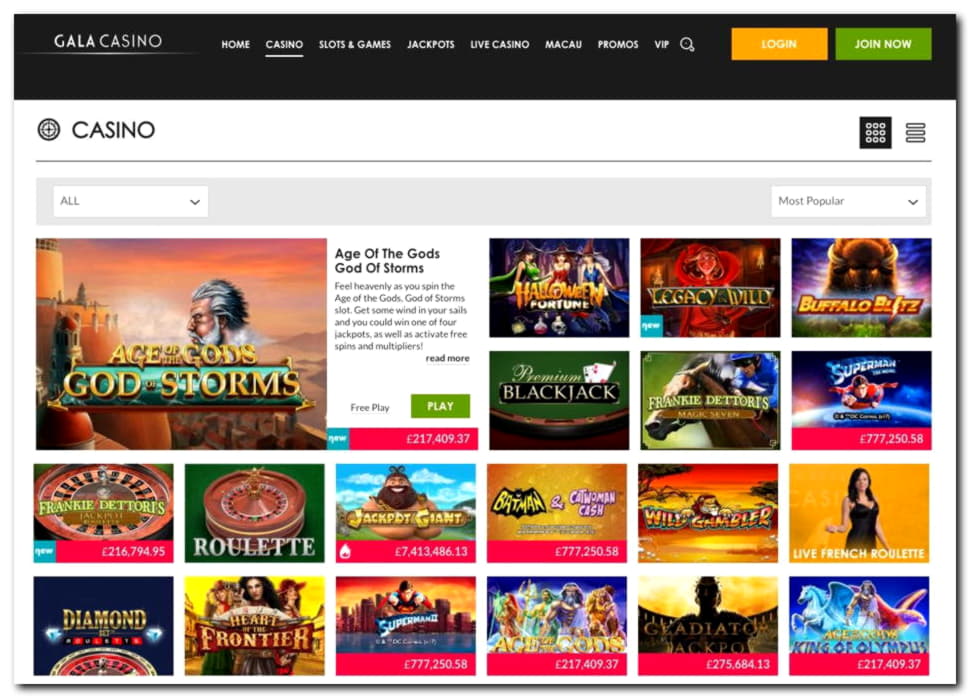Open the Batman & Catwoman Cash tile
The height and width of the screenshot is (698, 970).
pos(557,513)
